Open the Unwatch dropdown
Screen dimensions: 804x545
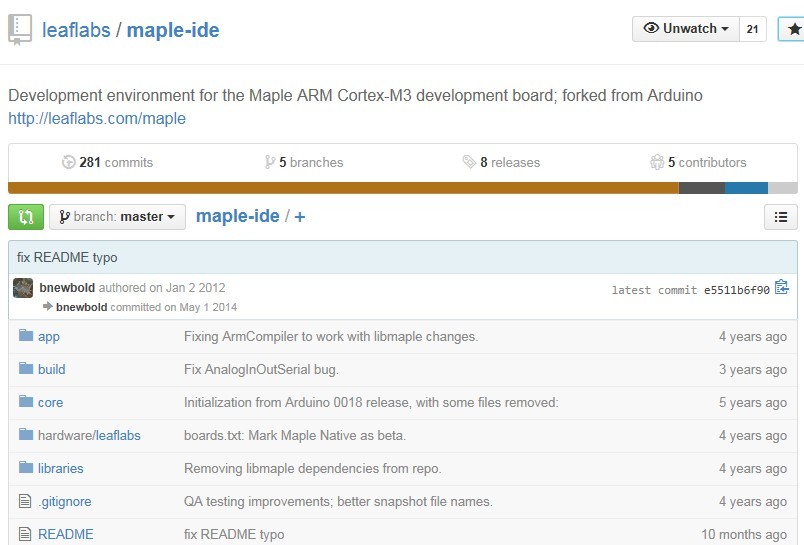[x=686, y=29]
